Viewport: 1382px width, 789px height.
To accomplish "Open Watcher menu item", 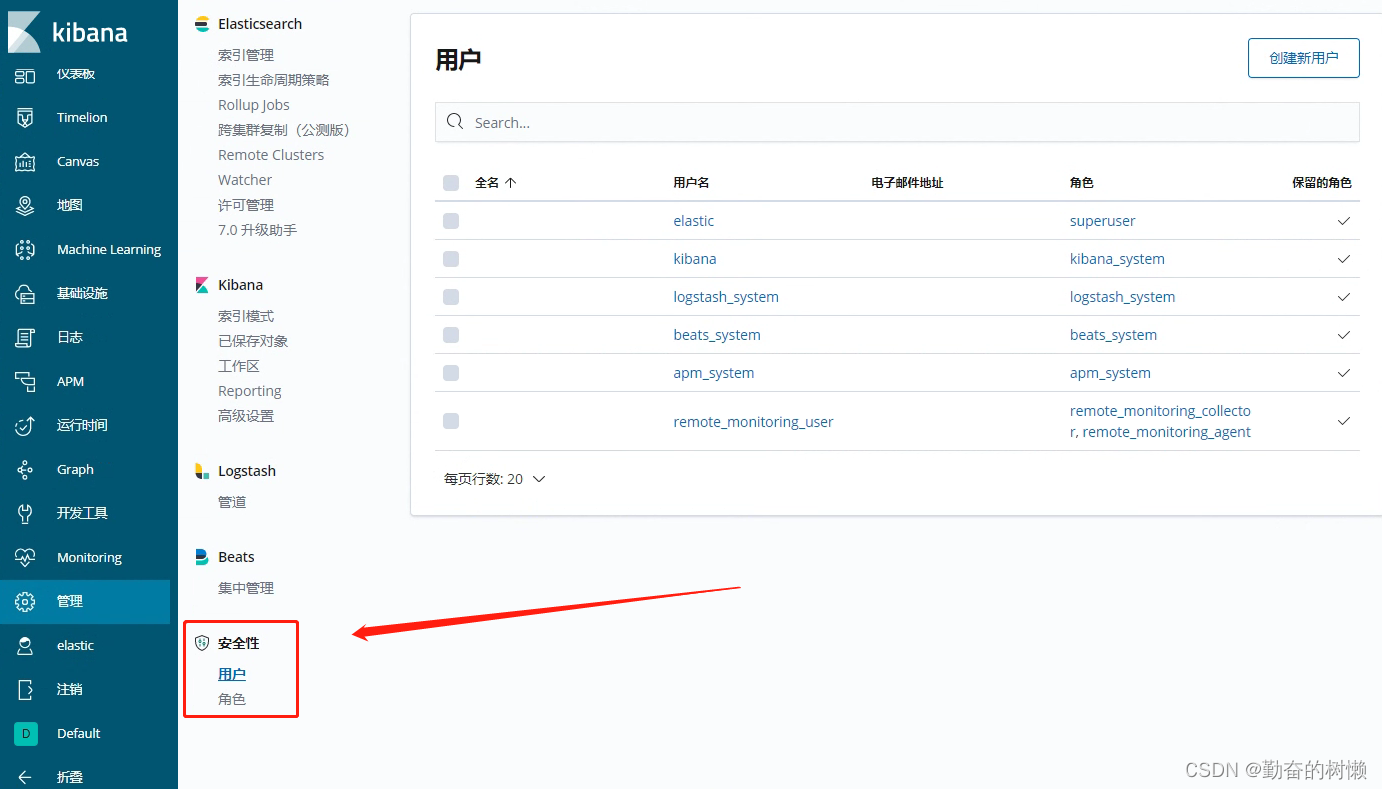I will (x=245, y=180).
